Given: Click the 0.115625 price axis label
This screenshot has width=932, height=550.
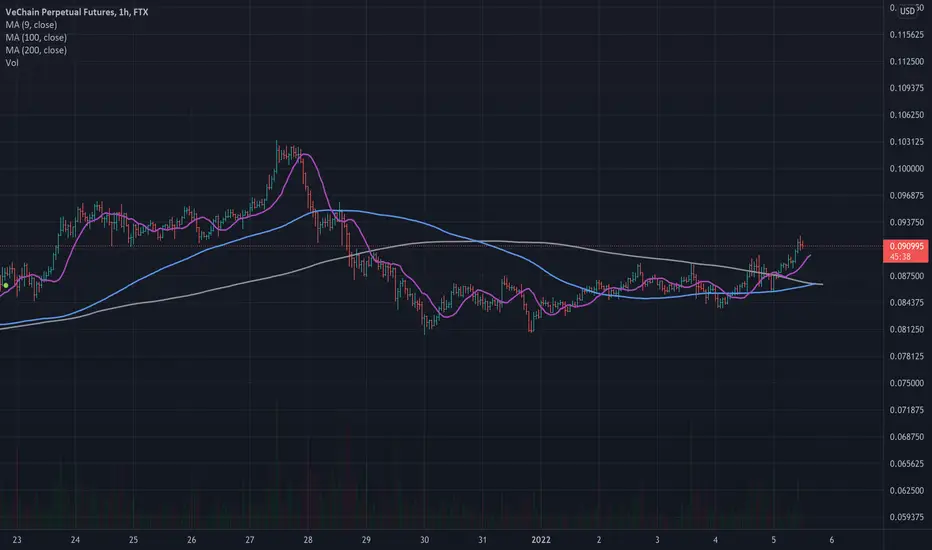Looking at the screenshot, I should tap(906, 34).
